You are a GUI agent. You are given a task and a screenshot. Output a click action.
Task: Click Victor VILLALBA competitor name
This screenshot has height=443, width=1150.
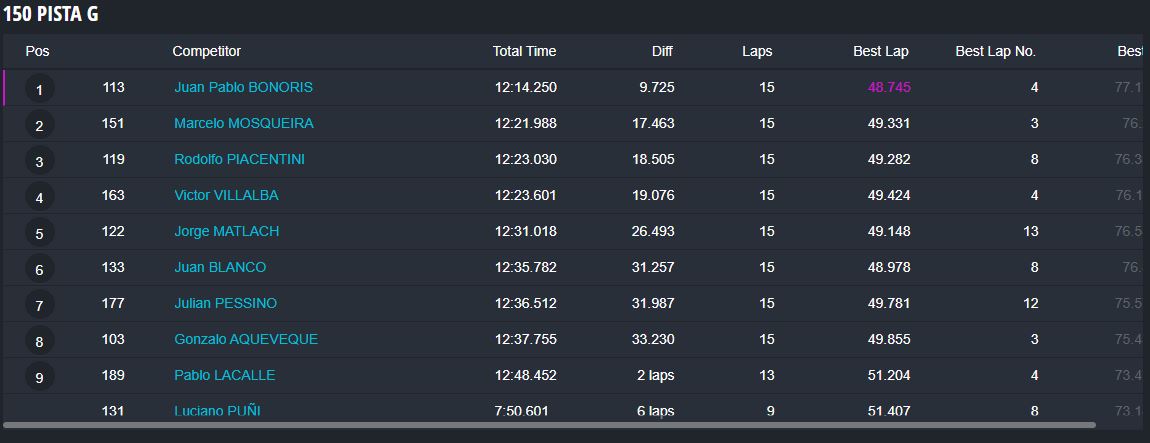coord(226,195)
